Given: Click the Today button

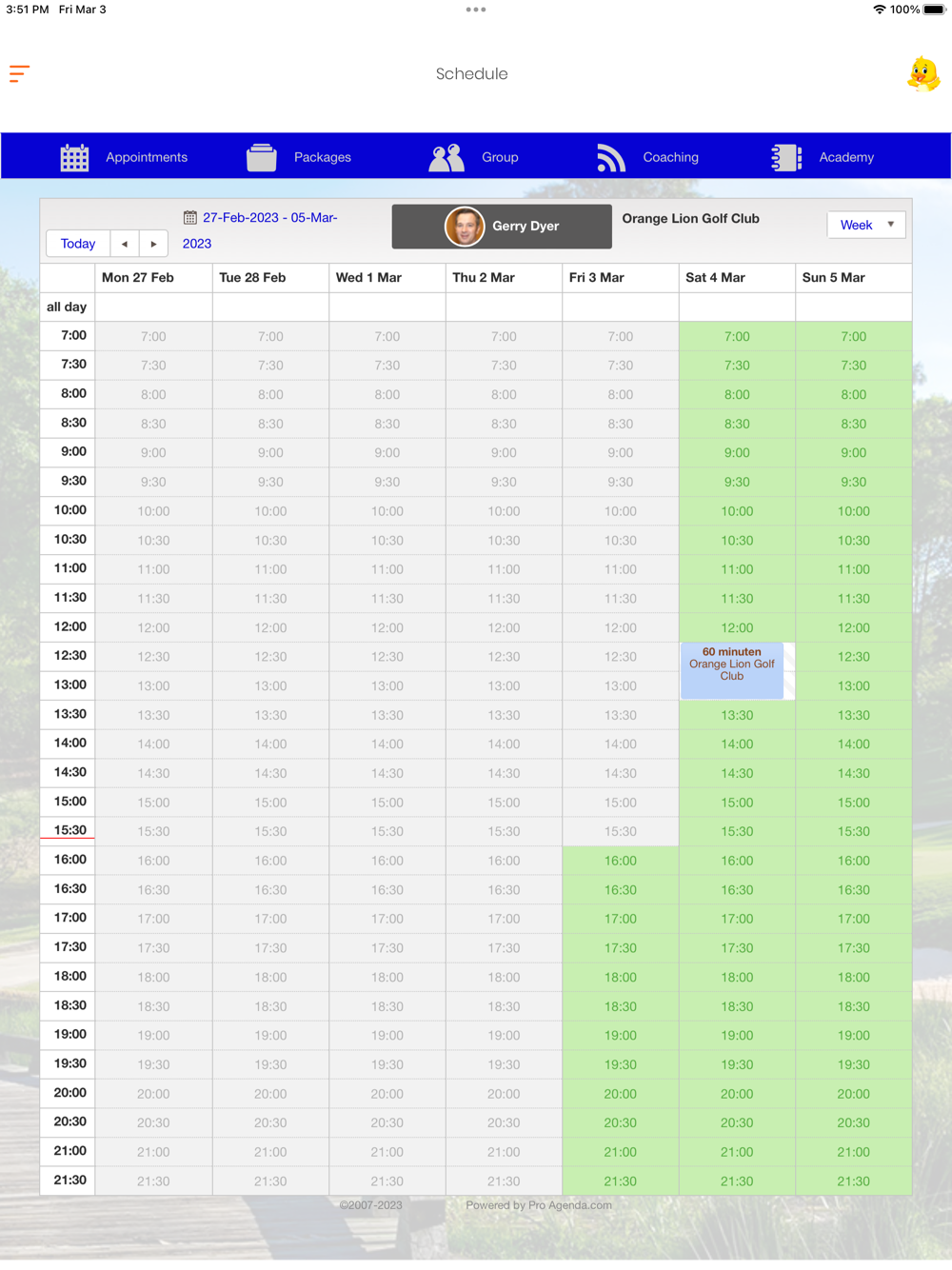Looking at the screenshot, I should pyautogui.click(x=78, y=244).
